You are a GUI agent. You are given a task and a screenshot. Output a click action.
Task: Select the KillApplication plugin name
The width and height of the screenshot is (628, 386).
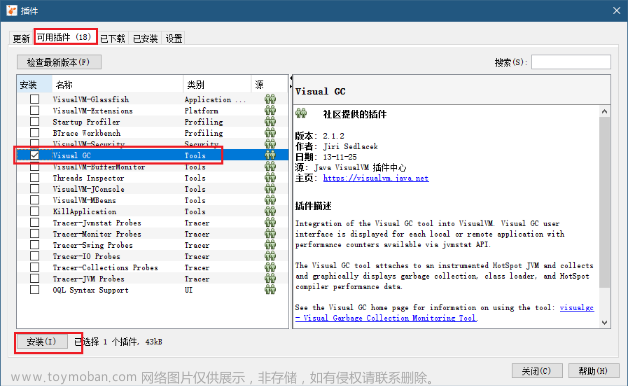(x=85, y=211)
